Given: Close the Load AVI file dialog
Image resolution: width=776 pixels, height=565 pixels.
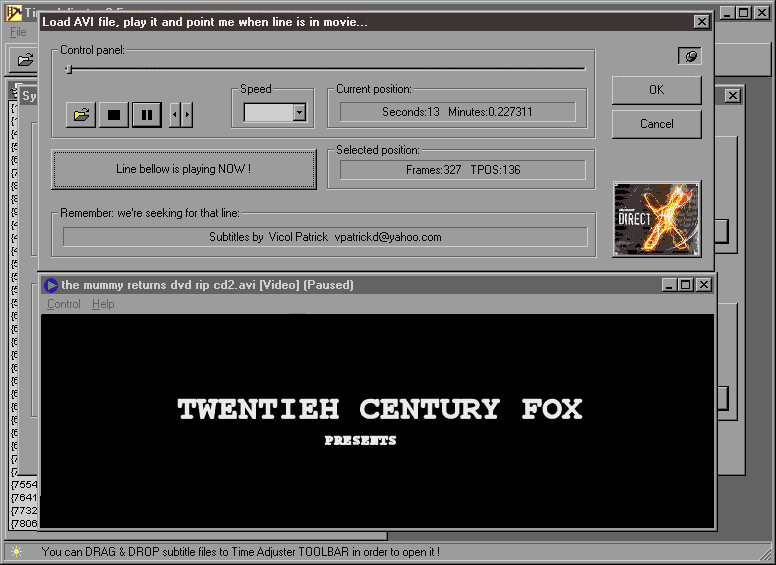Looking at the screenshot, I should tap(701, 22).
